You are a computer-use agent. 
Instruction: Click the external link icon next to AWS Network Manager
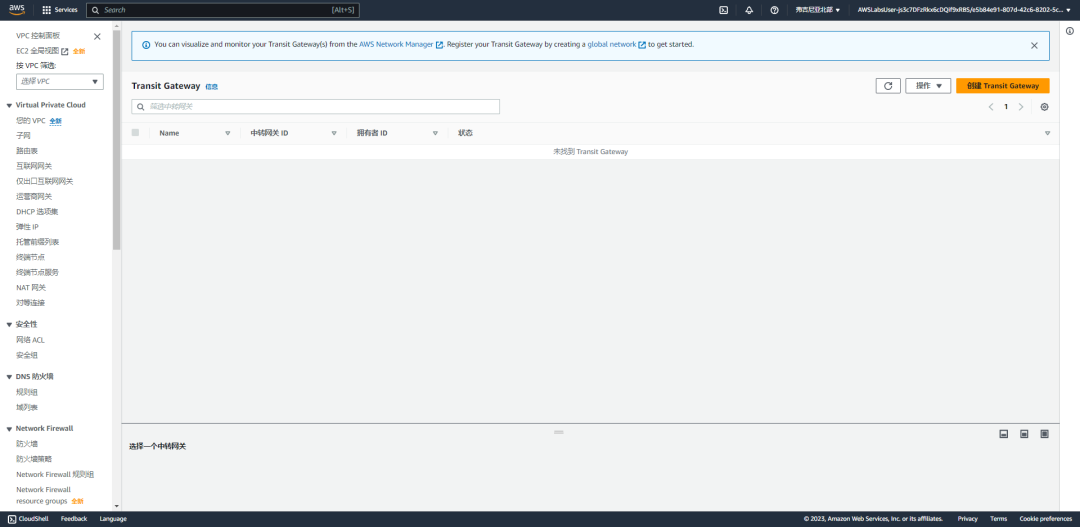pos(439,45)
